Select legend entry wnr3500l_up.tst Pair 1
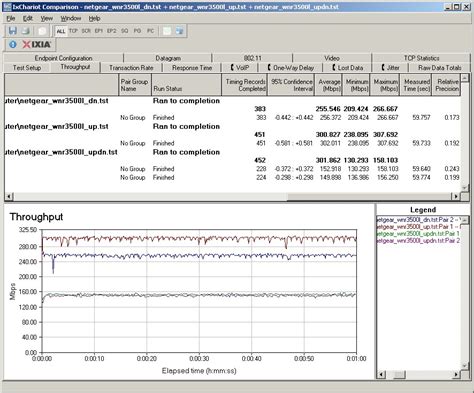This screenshot has width=474, height=393. (x=419, y=227)
